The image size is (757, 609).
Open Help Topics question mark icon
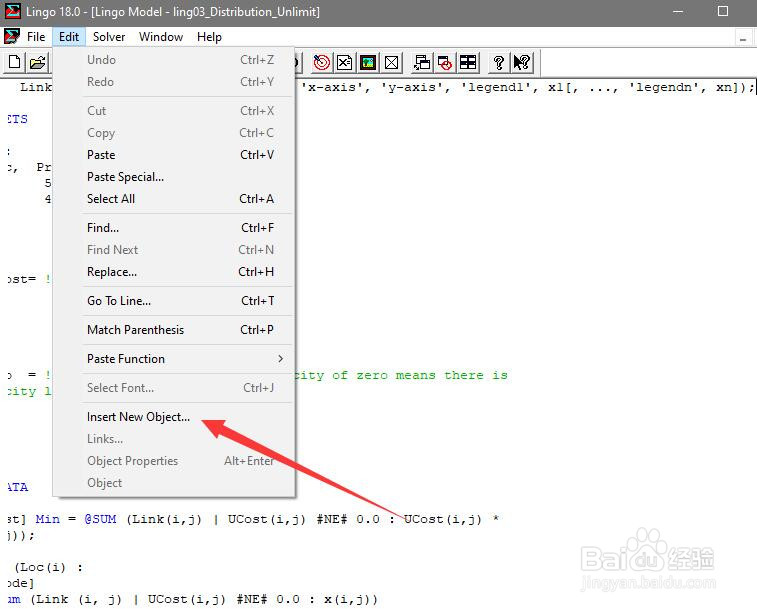click(x=499, y=62)
